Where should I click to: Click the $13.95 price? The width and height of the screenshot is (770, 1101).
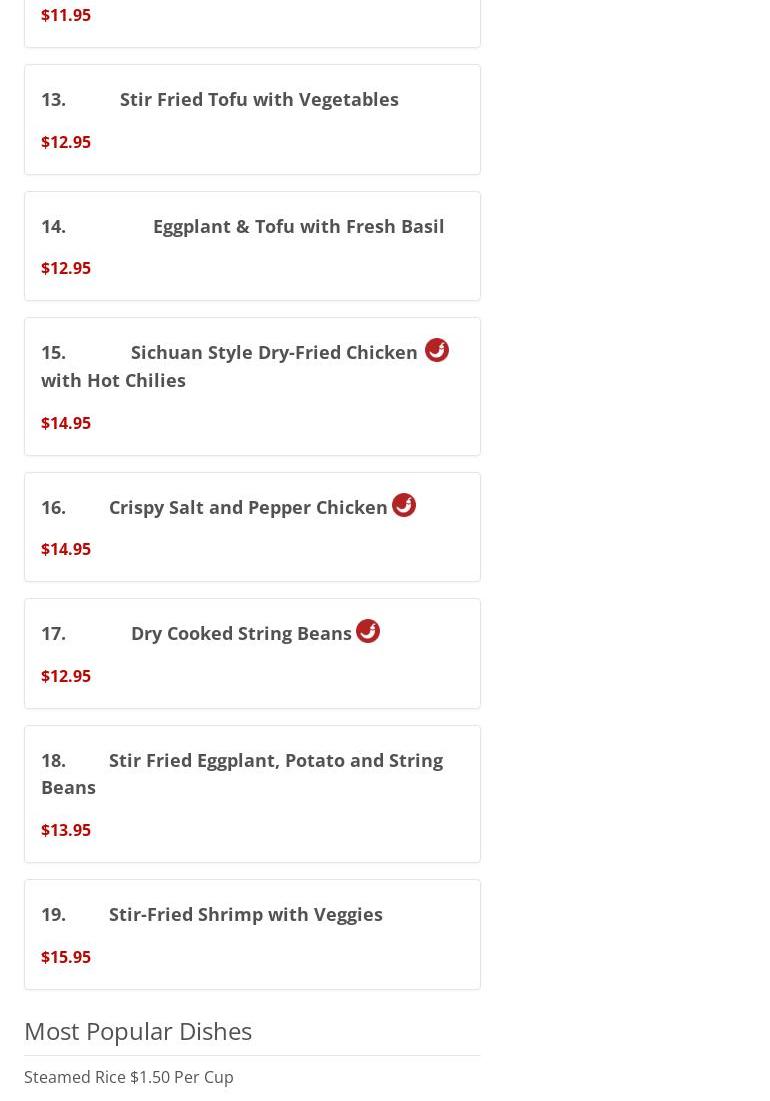(x=66, y=830)
